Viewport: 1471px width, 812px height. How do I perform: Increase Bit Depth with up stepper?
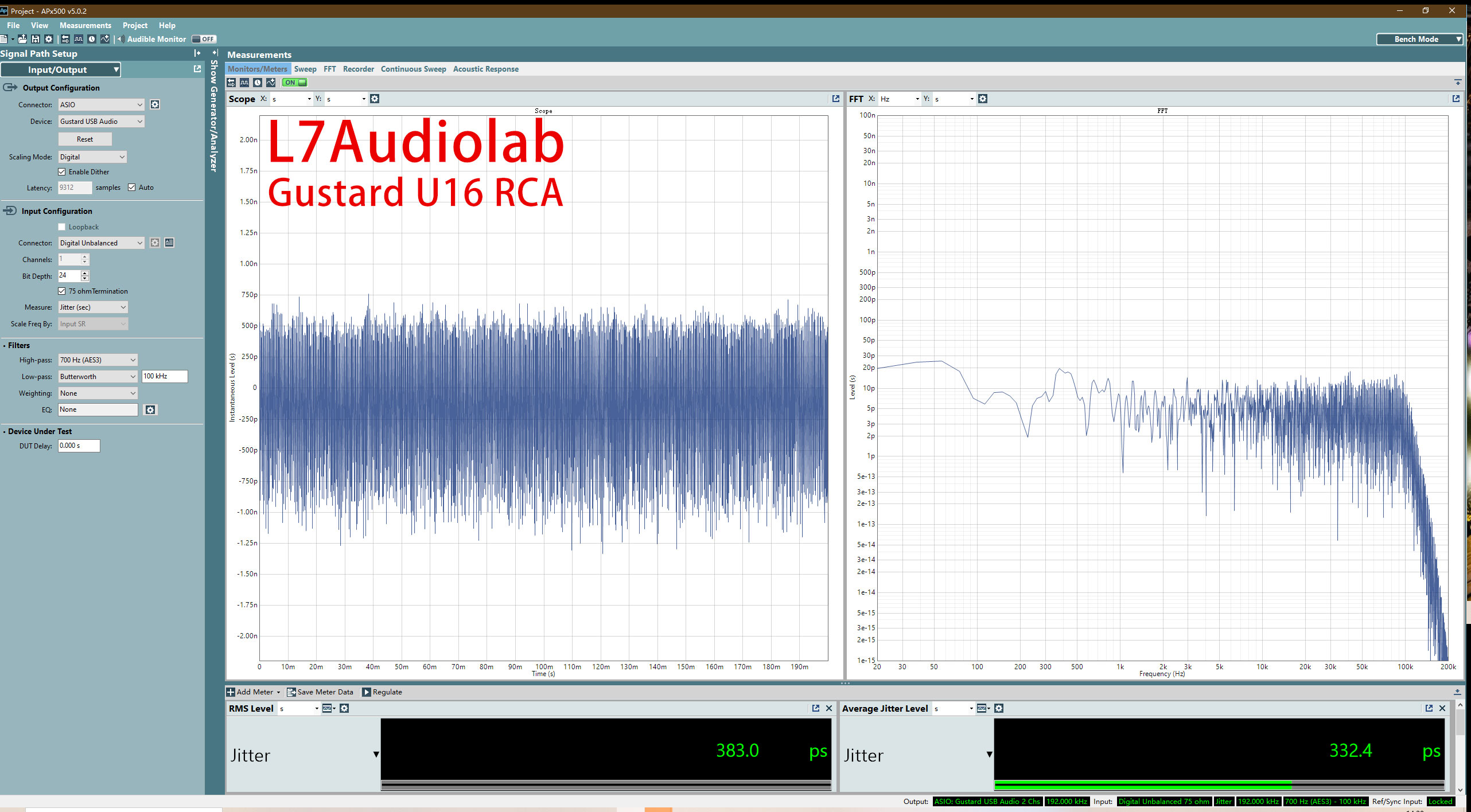(85, 273)
